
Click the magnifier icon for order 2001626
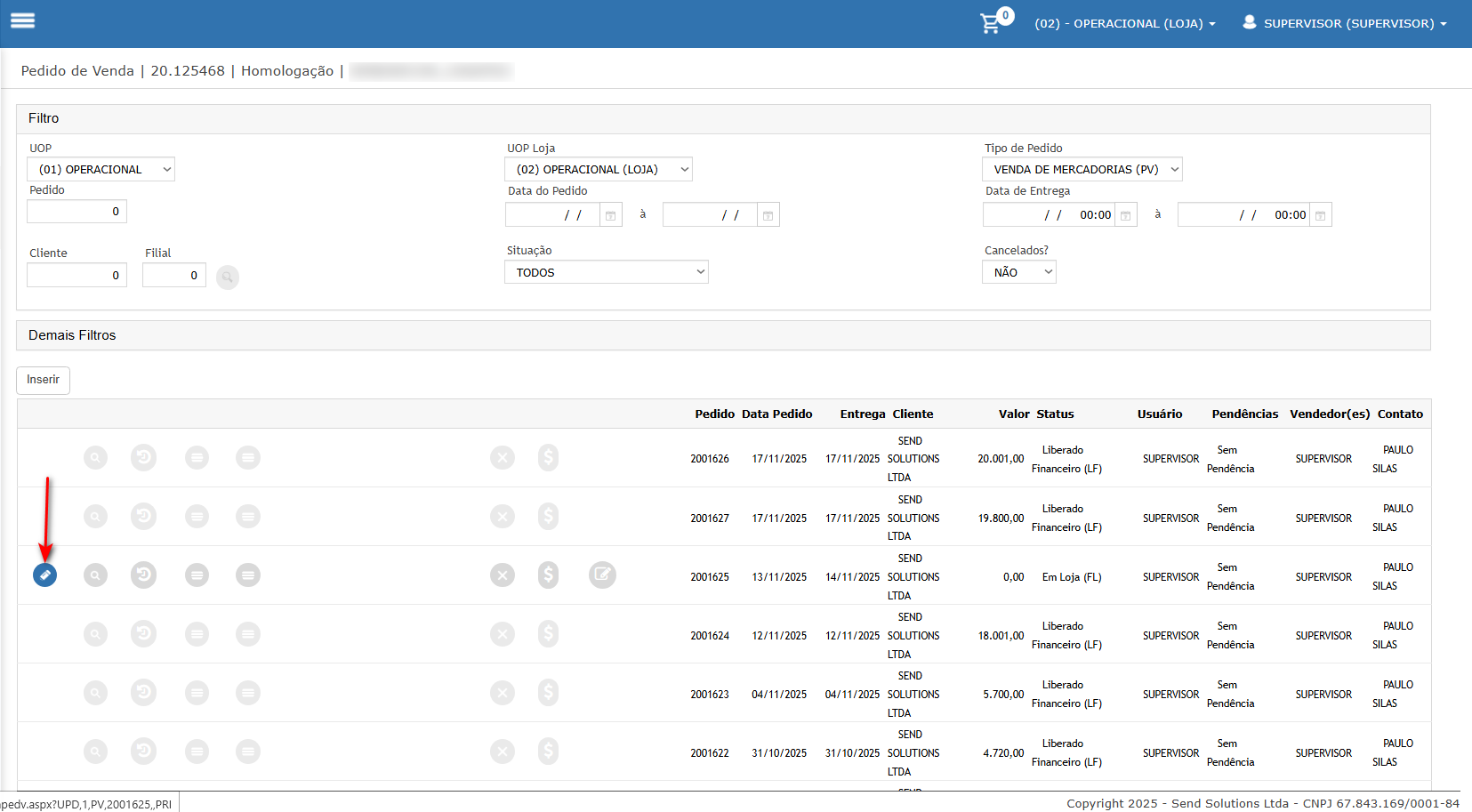95,458
